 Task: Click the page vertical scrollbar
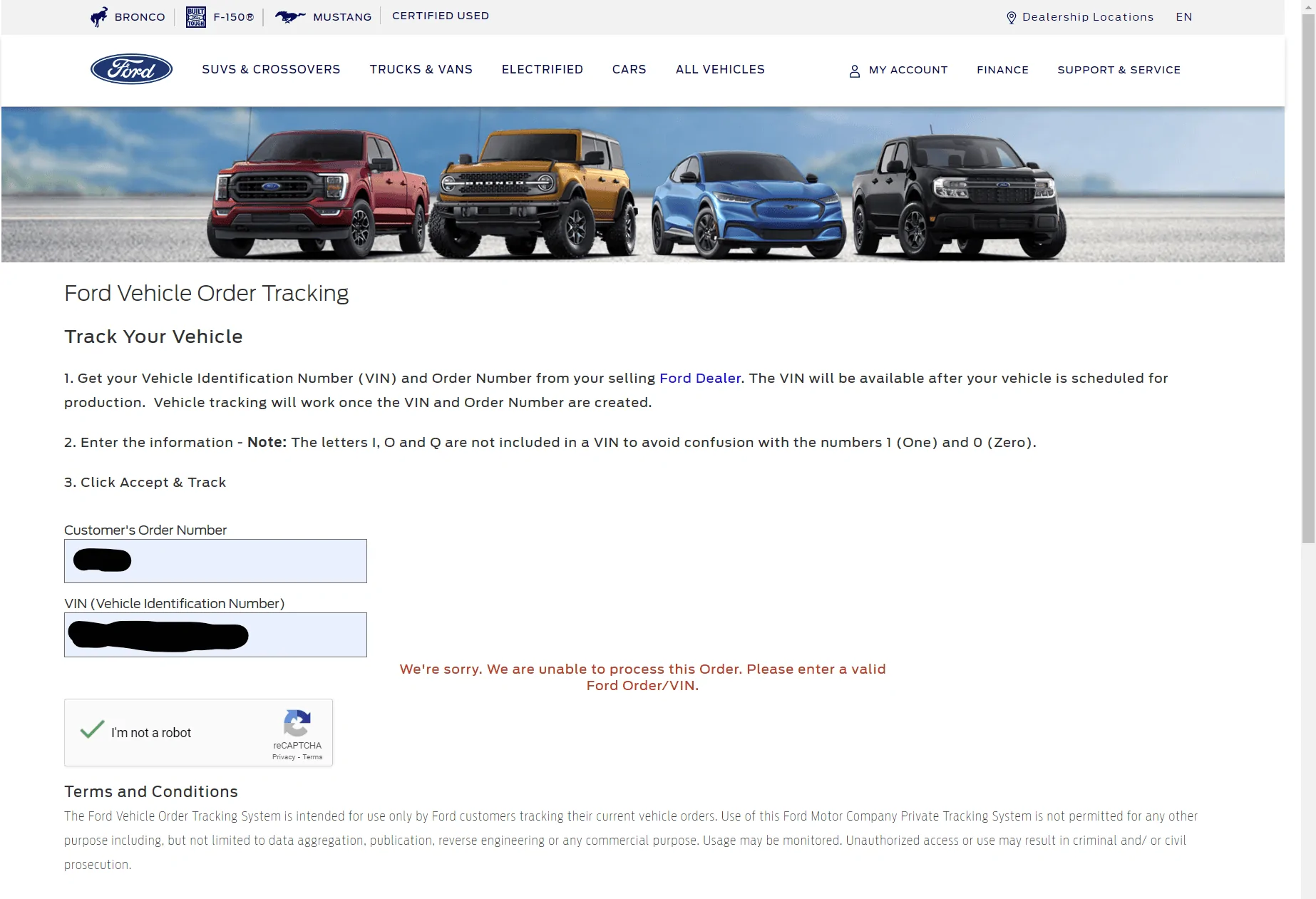[x=1308, y=278]
